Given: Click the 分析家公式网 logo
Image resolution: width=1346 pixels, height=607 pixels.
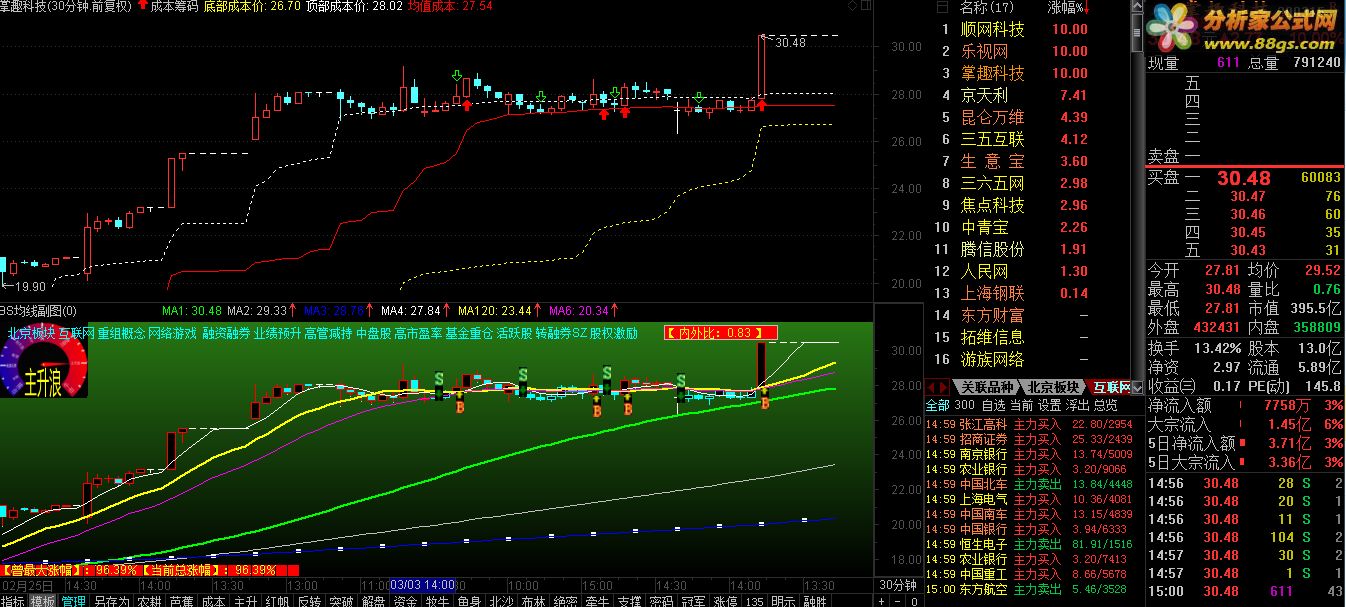Looking at the screenshot, I should point(1244,27).
